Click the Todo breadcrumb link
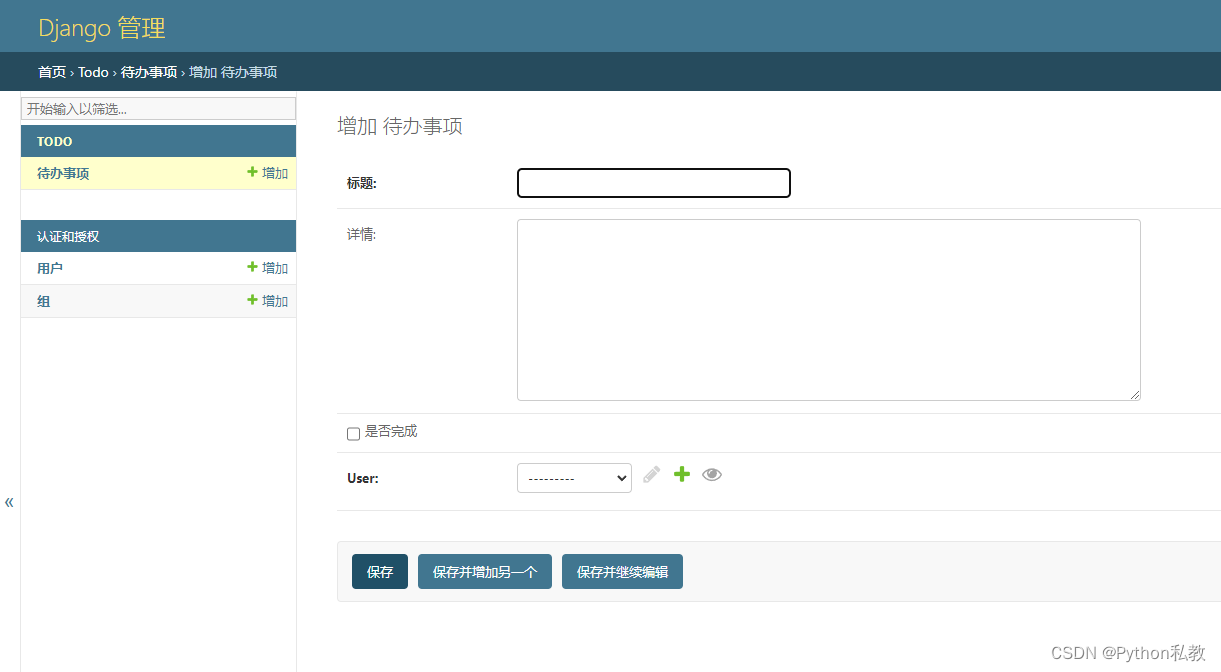The height and width of the screenshot is (672, 1221). tap(93, 72)
